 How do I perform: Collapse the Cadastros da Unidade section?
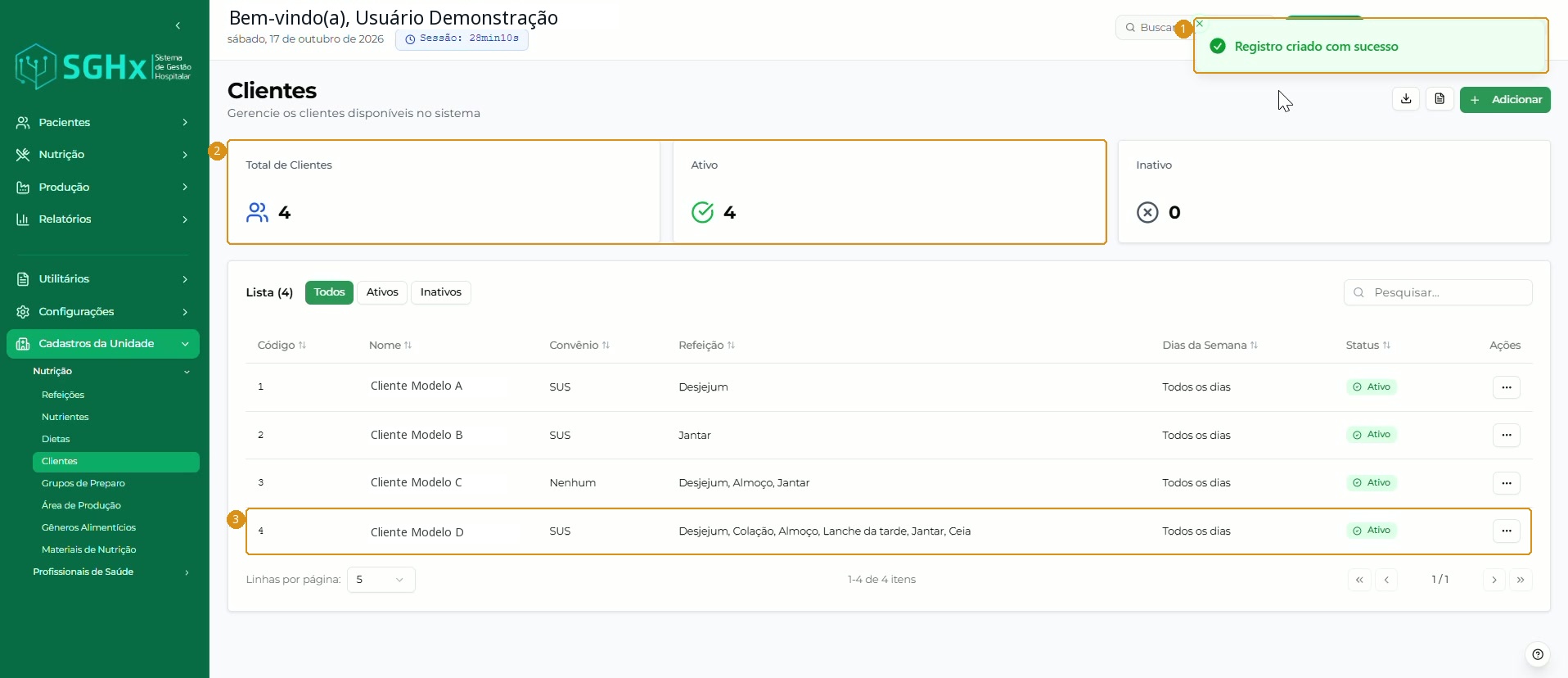[103, 344]
